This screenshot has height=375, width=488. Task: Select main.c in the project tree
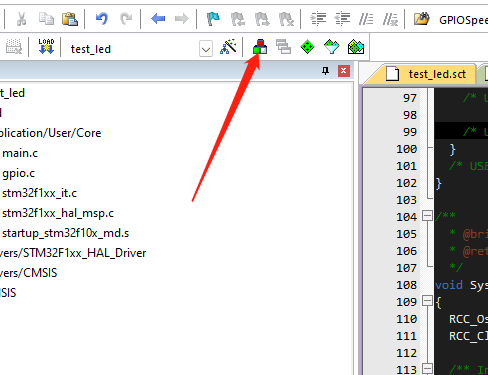[20, 153]
